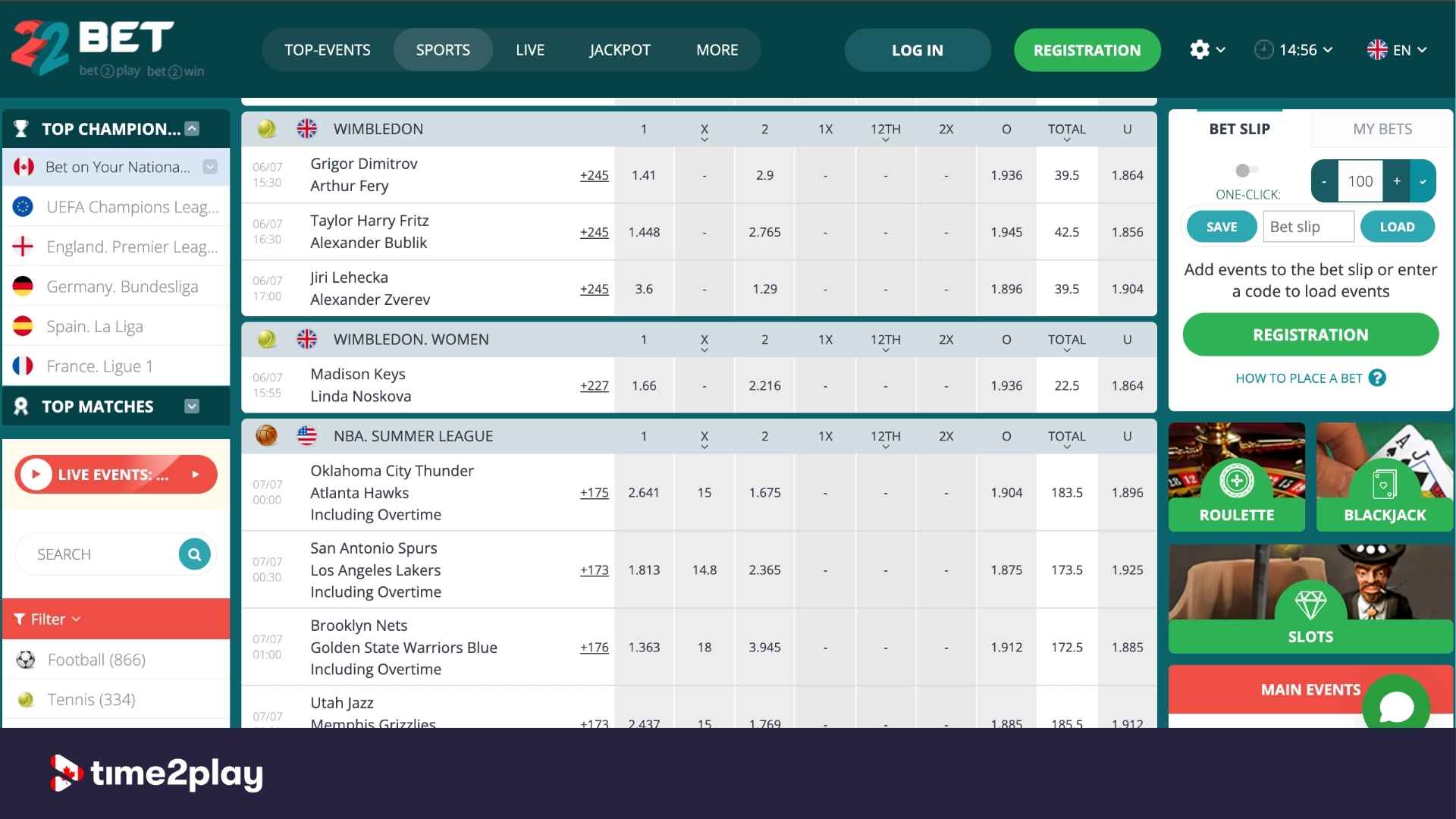Click the one-click stake amount field

click(x=1360, y=181)
